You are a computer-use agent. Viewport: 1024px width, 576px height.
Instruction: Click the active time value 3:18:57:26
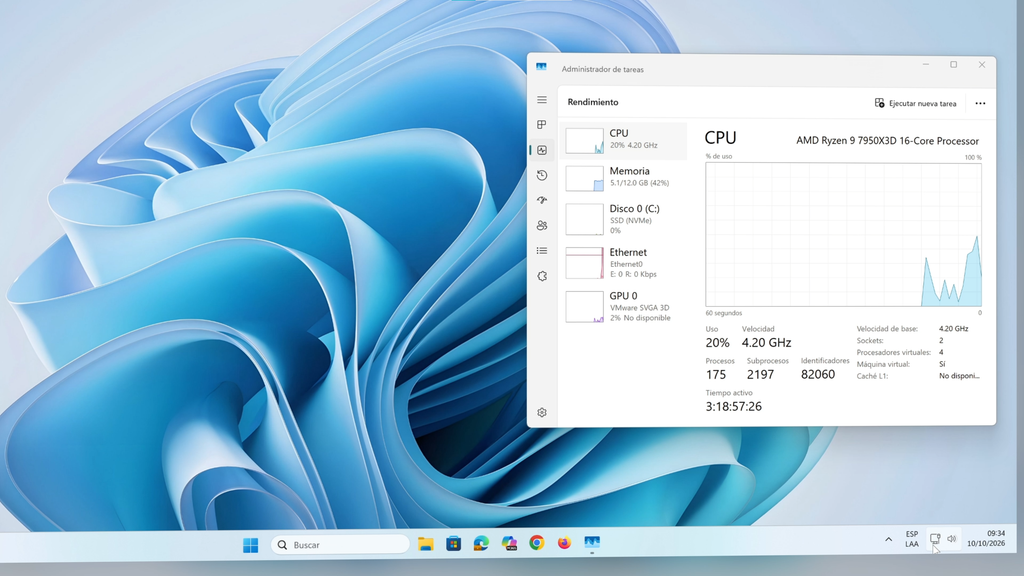[x=733, y=406]
